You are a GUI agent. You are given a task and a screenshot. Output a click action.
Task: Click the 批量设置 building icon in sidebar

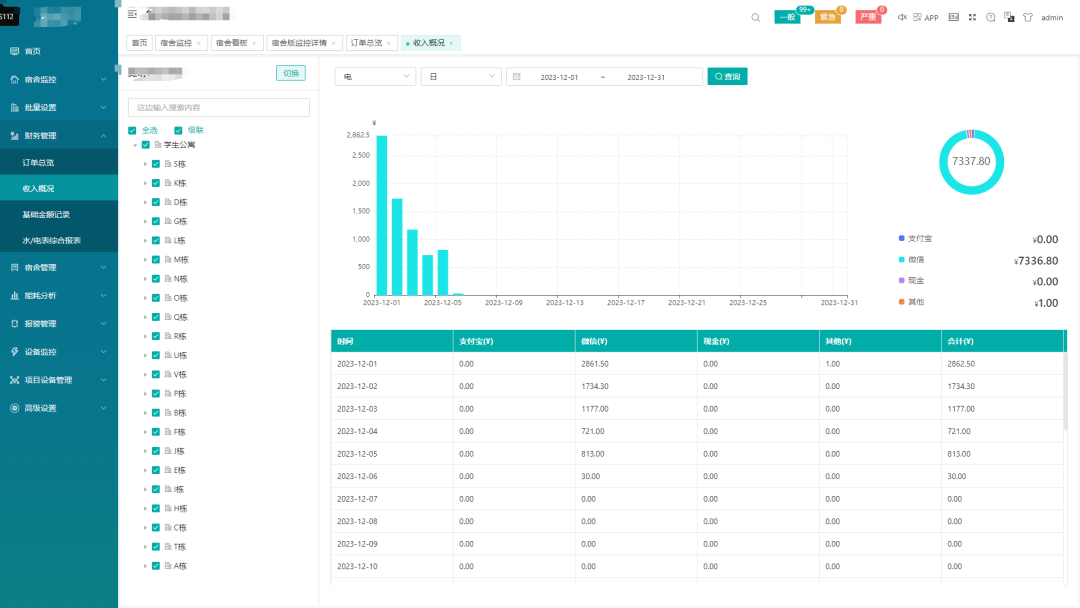pyautogui.click(x=14, y=107)
